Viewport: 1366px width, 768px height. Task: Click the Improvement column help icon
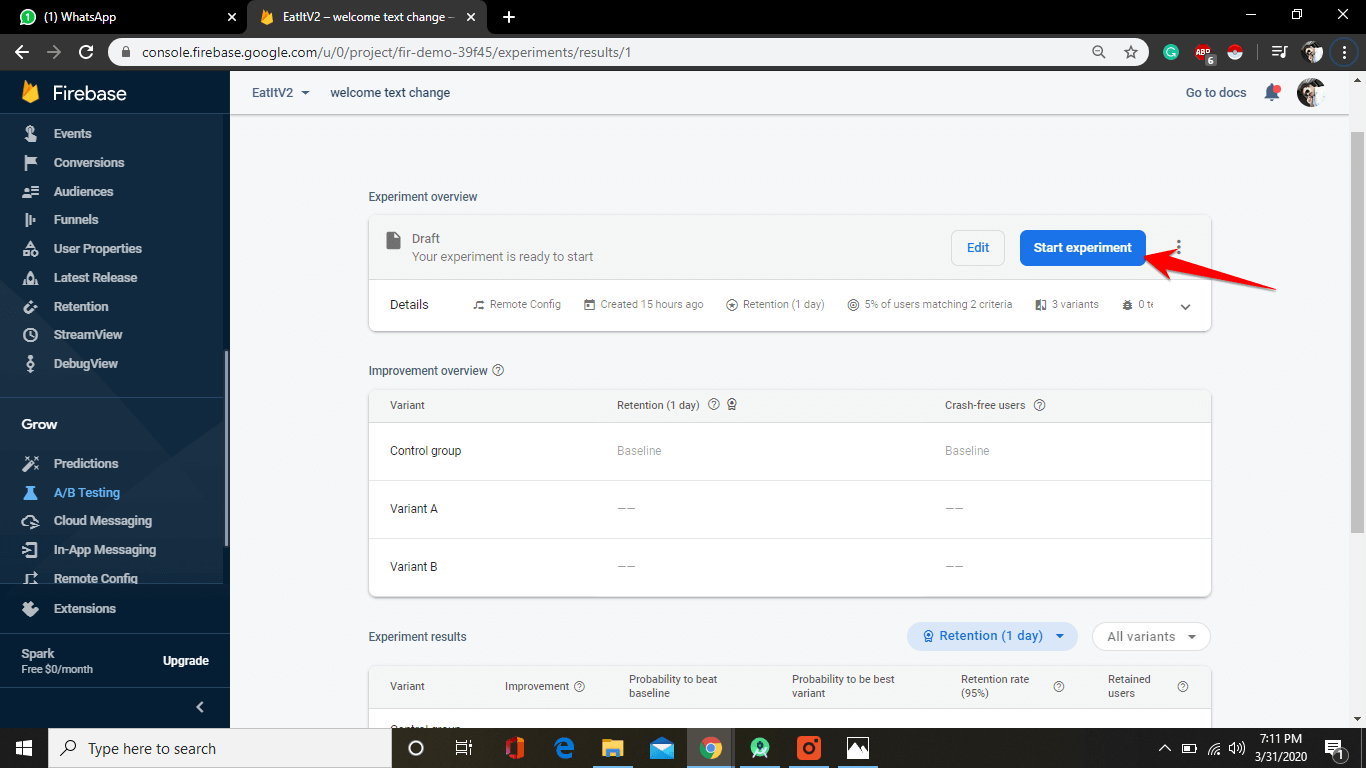coord(580,686)
